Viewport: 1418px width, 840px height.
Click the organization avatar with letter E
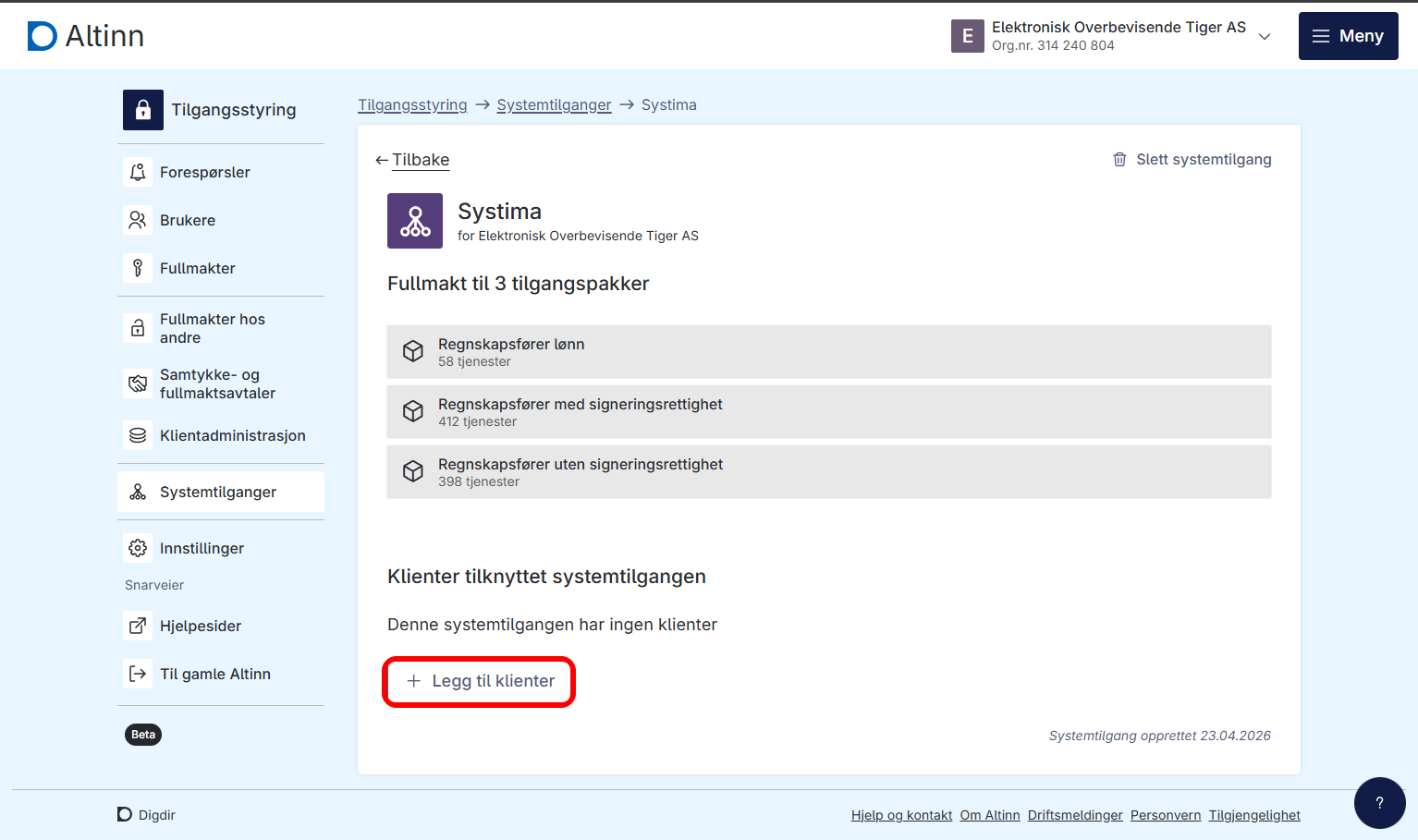pyautogui.click(x=968, y=36)
